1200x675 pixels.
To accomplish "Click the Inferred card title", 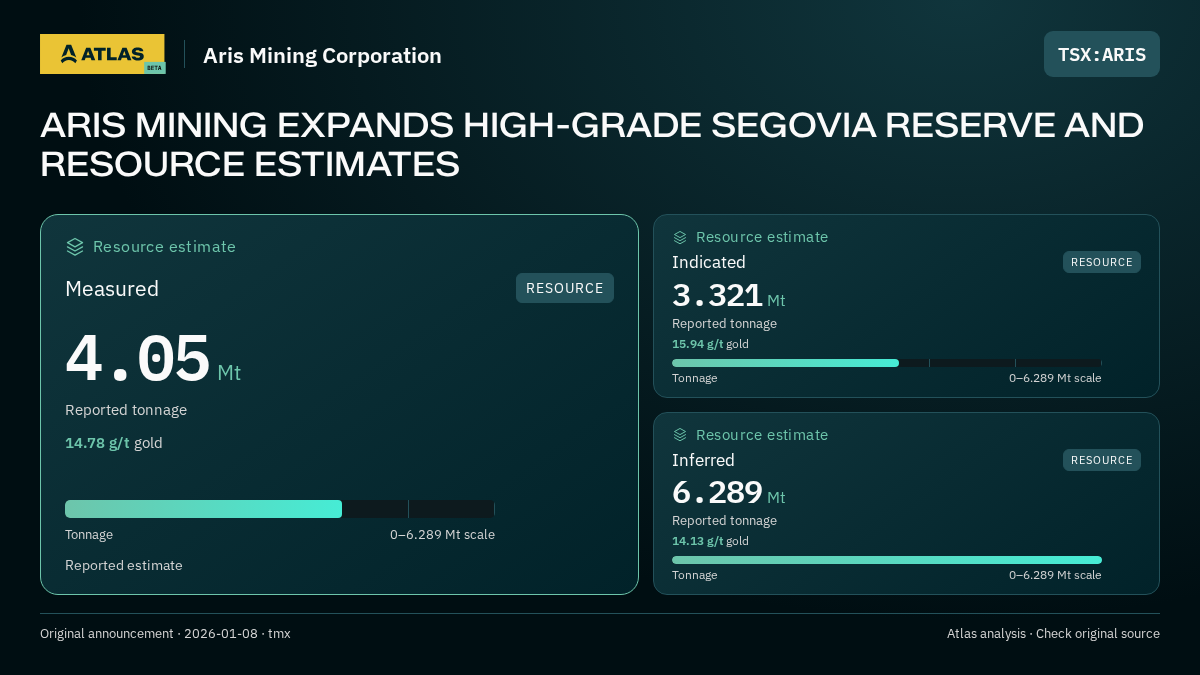I will (x=703, y=460).
